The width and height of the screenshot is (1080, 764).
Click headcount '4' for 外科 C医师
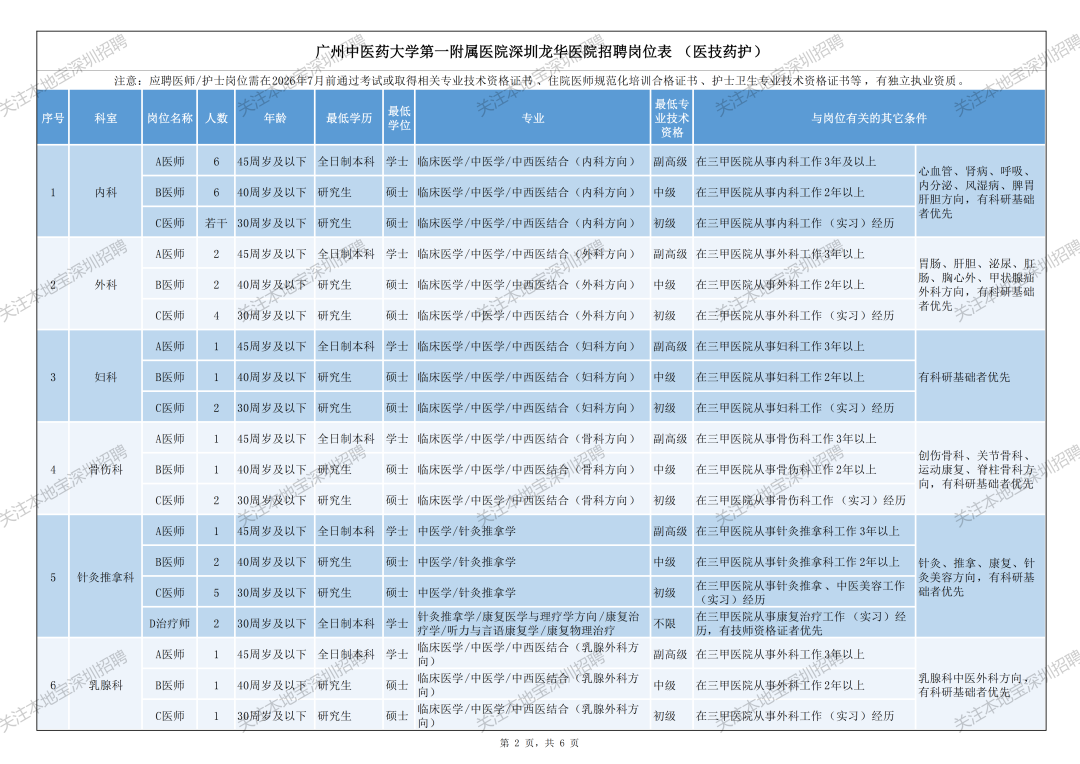click(x=216, y=316)
